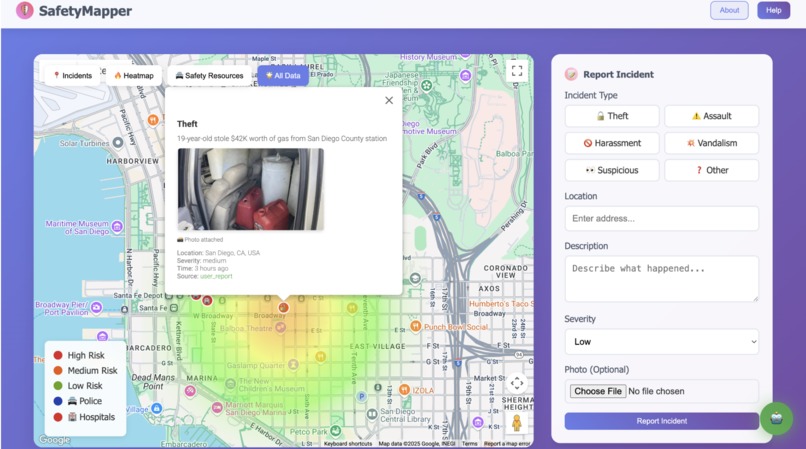Select the All Data map filter
The image size is (806, 449).
(283, 76)
